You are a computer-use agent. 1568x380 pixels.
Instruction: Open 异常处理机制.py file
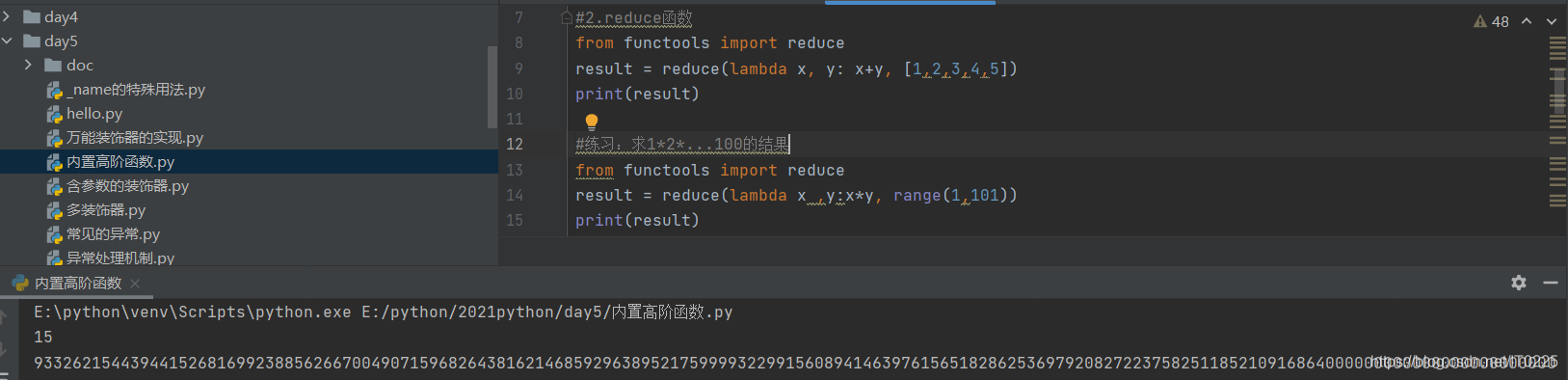(x=120, y=258)
